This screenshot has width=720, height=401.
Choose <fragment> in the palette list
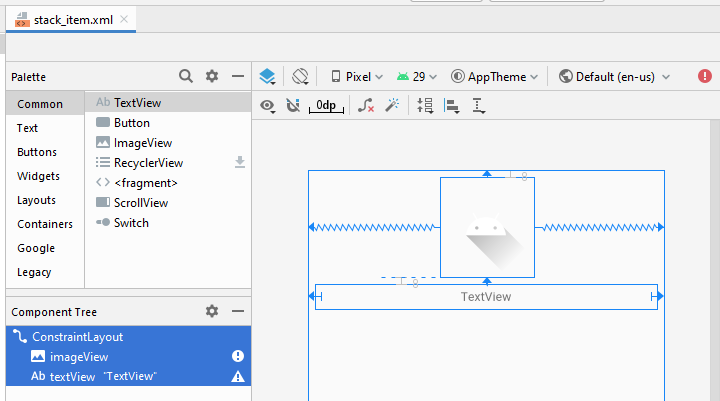point(168,183)
